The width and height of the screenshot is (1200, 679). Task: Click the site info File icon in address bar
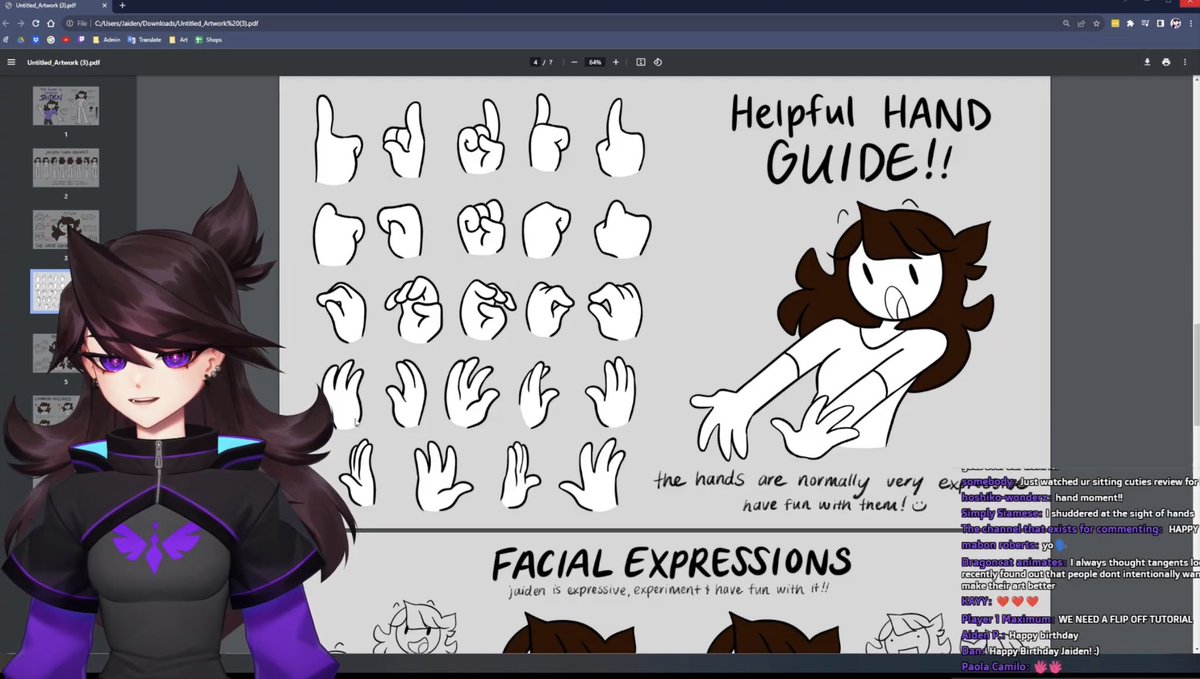tap(69, 23)
